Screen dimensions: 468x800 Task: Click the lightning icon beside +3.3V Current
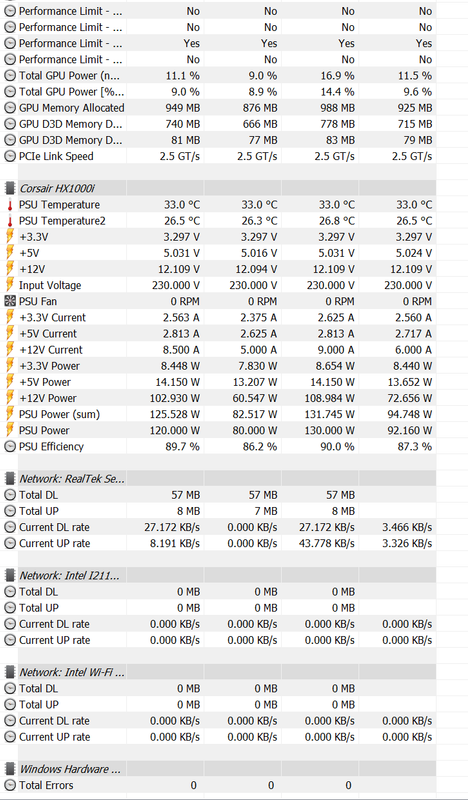(x=9, y=318)
